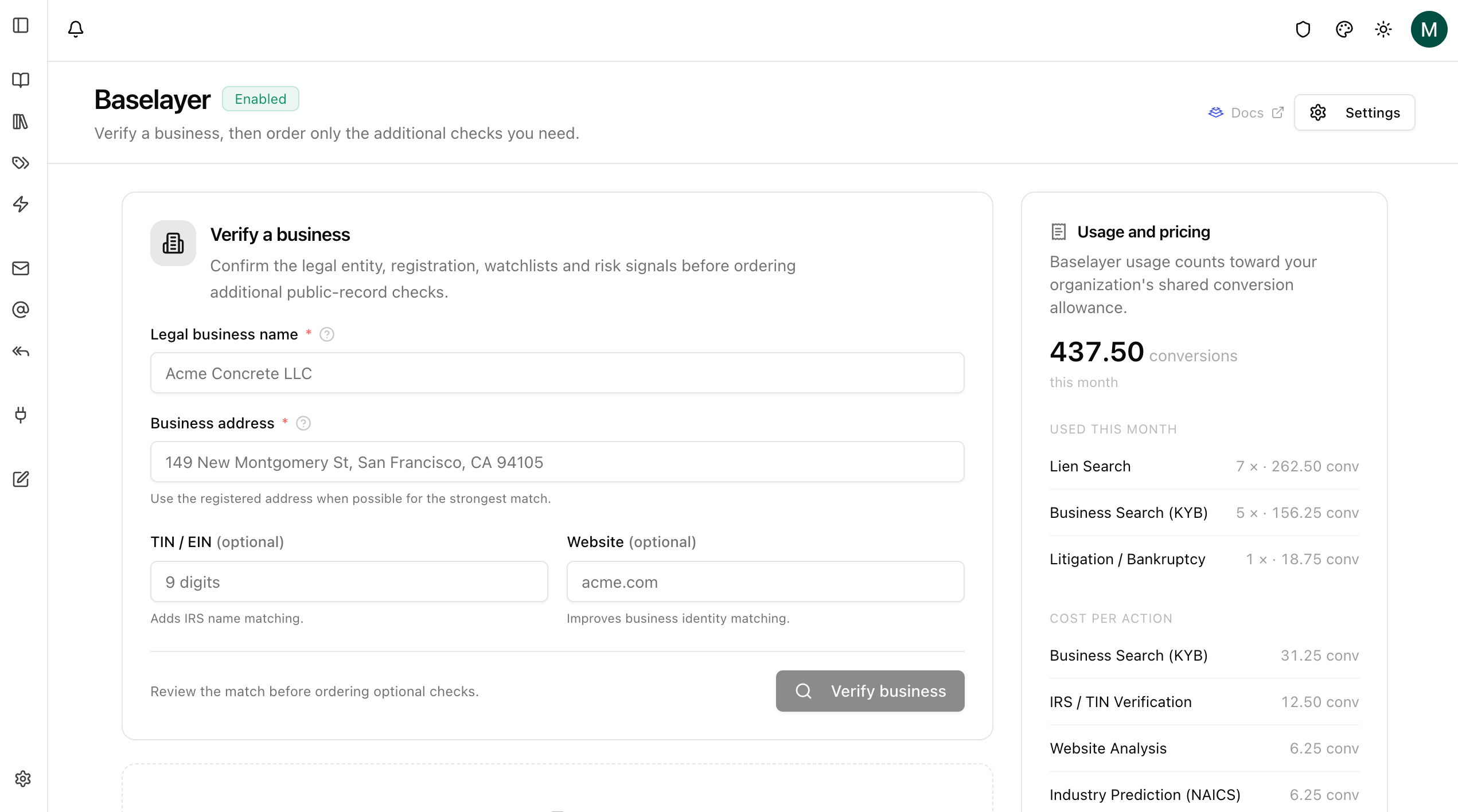Open the color palette theme icon
This screenshot has height=812, width=1458.
(1344, 29)
